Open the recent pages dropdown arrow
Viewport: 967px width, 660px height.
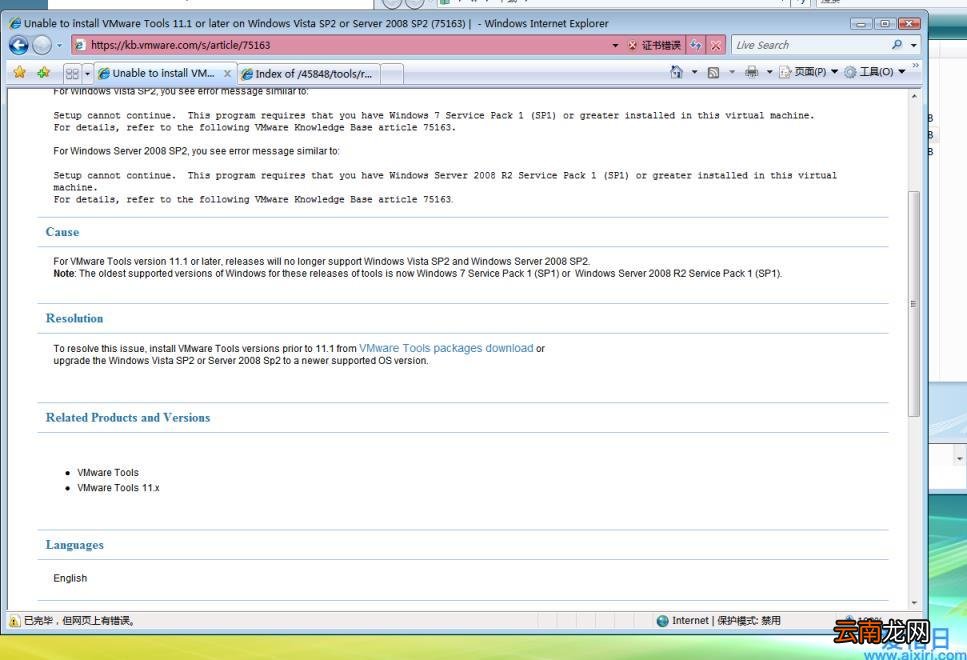59,45
